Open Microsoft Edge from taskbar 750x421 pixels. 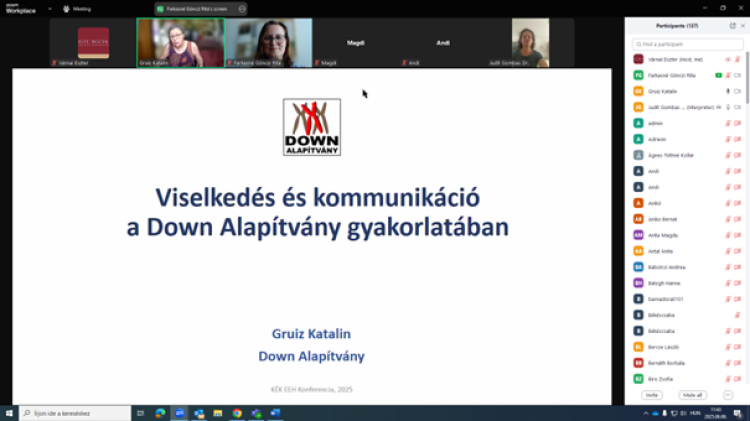[x=160, y=413]
